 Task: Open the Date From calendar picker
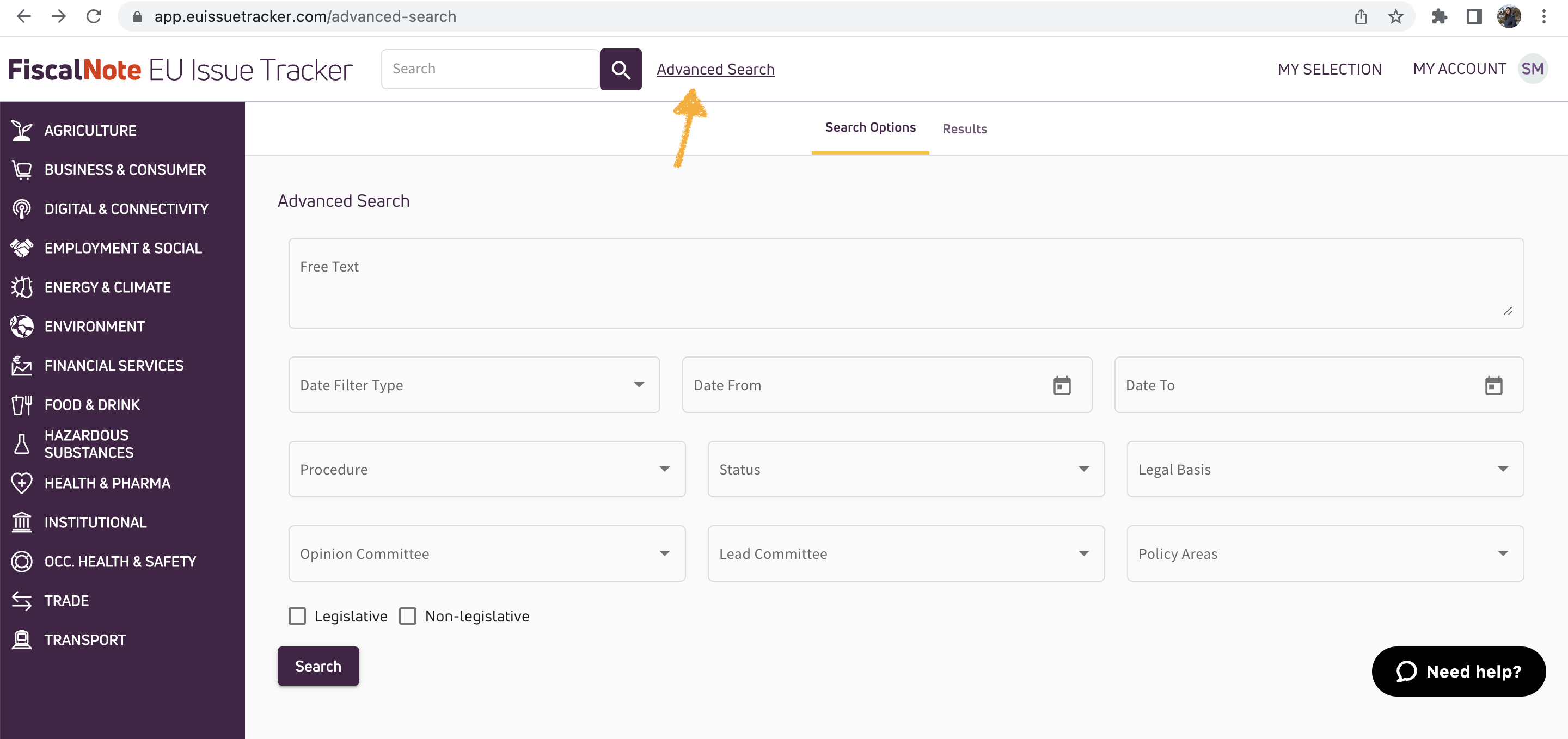[1062, 384]
